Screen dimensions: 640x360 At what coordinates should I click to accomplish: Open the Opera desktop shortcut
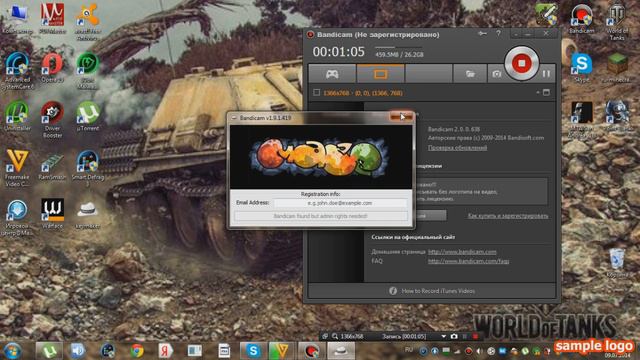tap(52, 68)
